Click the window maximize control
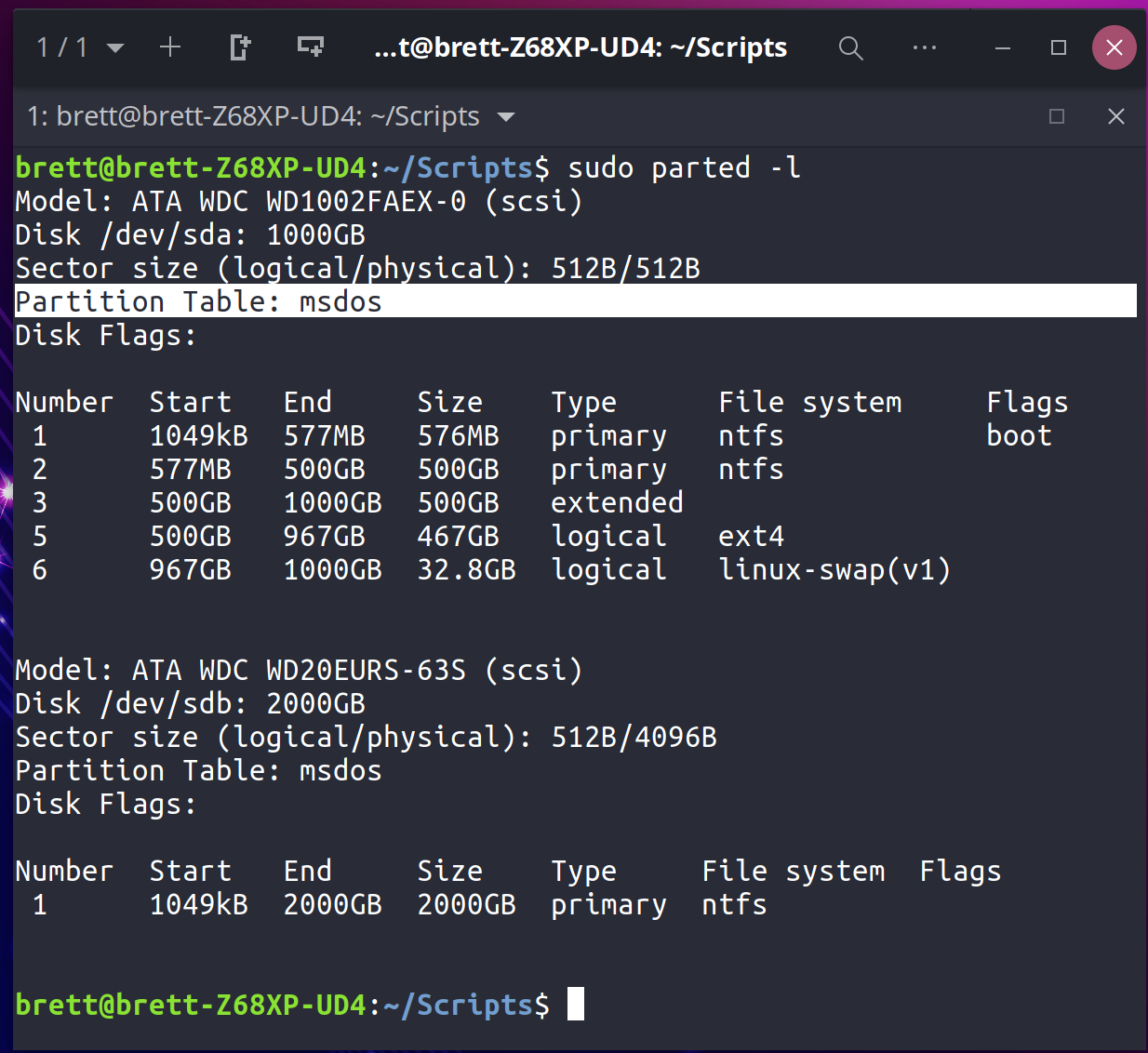The image size is (1148, 1053). point(1058,47)
